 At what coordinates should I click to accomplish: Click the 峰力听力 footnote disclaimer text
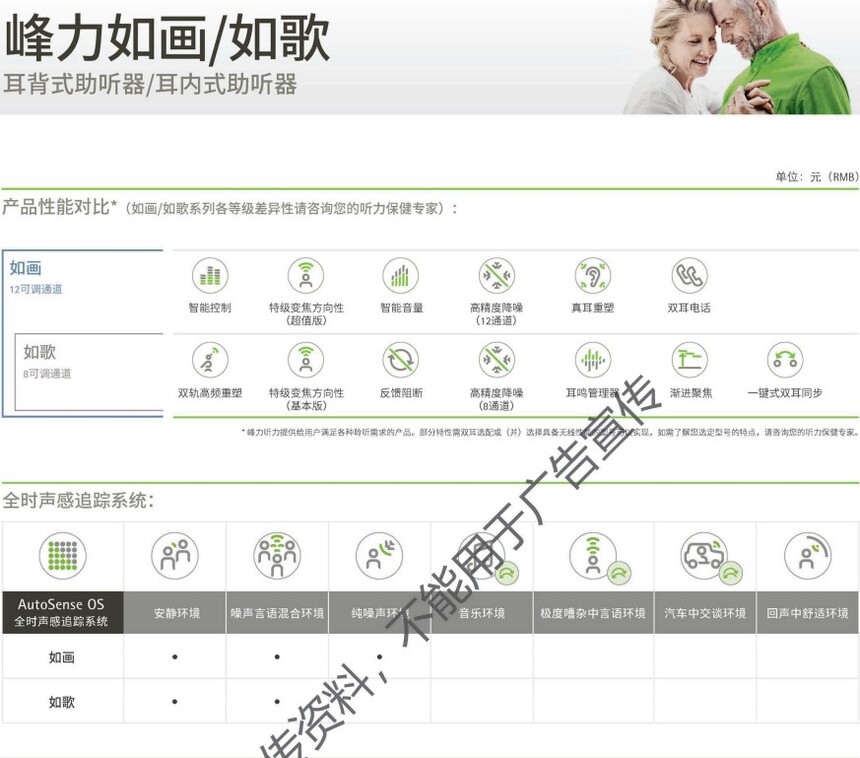tap(550, 432)
